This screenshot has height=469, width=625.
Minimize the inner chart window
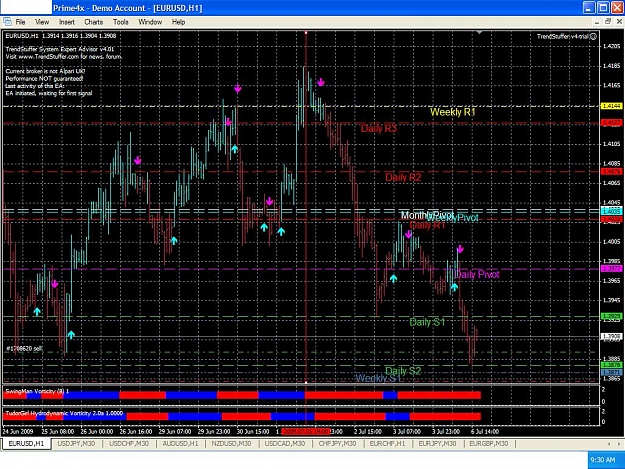596,22
